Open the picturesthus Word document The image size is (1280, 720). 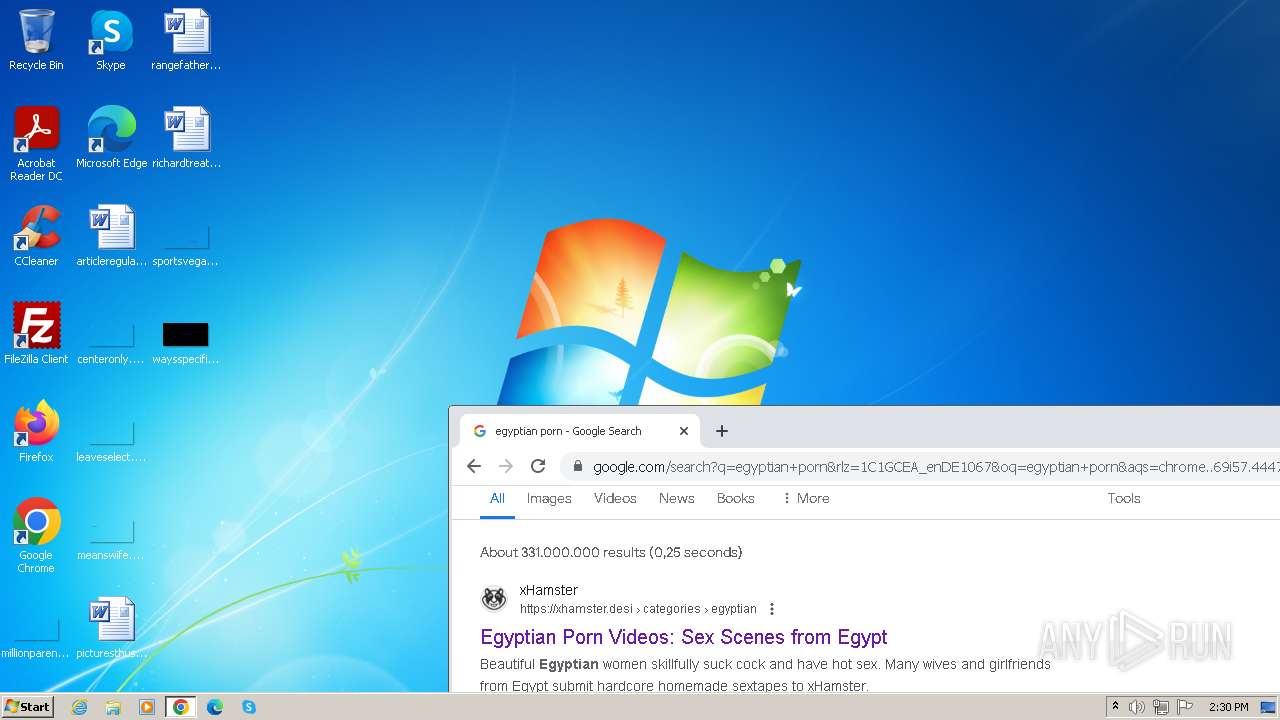[111, 628]
